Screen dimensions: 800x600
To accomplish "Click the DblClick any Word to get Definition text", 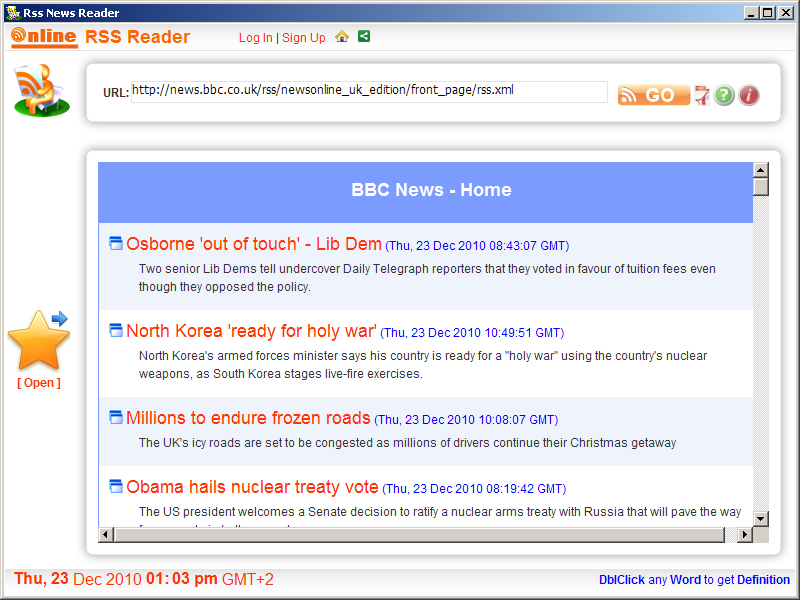I will pyautogui.click(x=694, y=580).
